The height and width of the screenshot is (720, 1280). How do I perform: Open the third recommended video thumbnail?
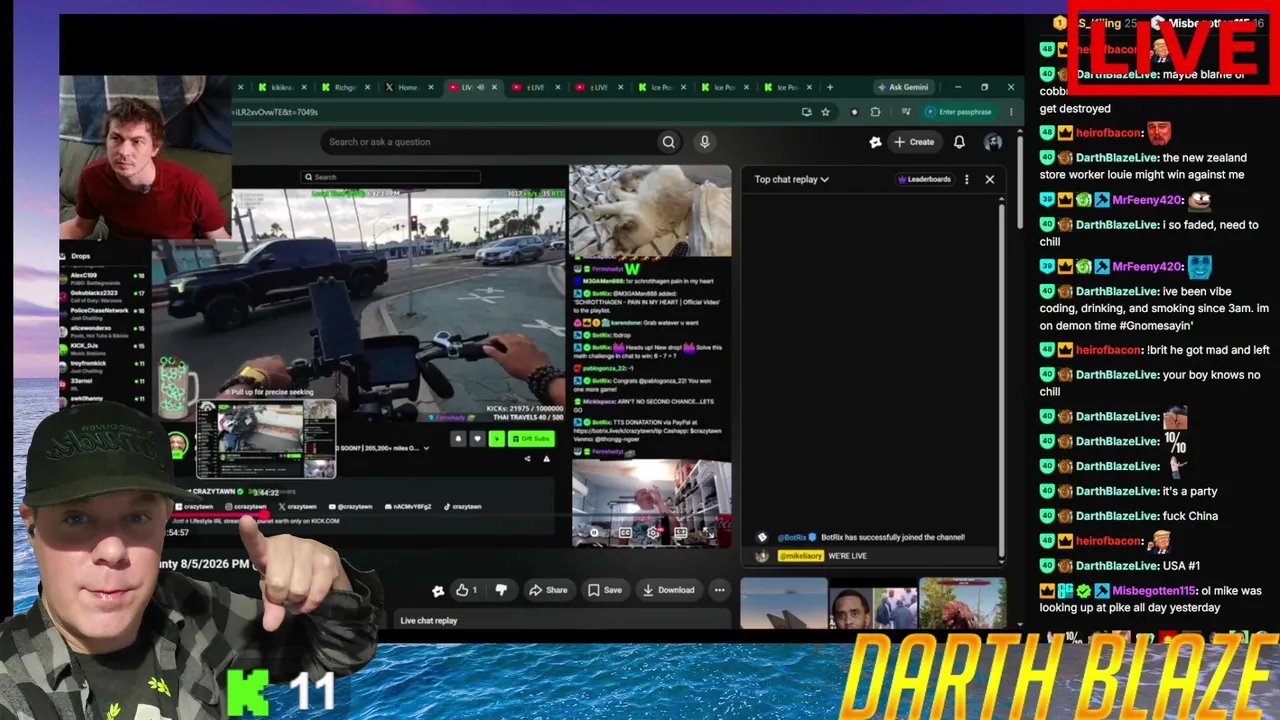click(962, 603)
